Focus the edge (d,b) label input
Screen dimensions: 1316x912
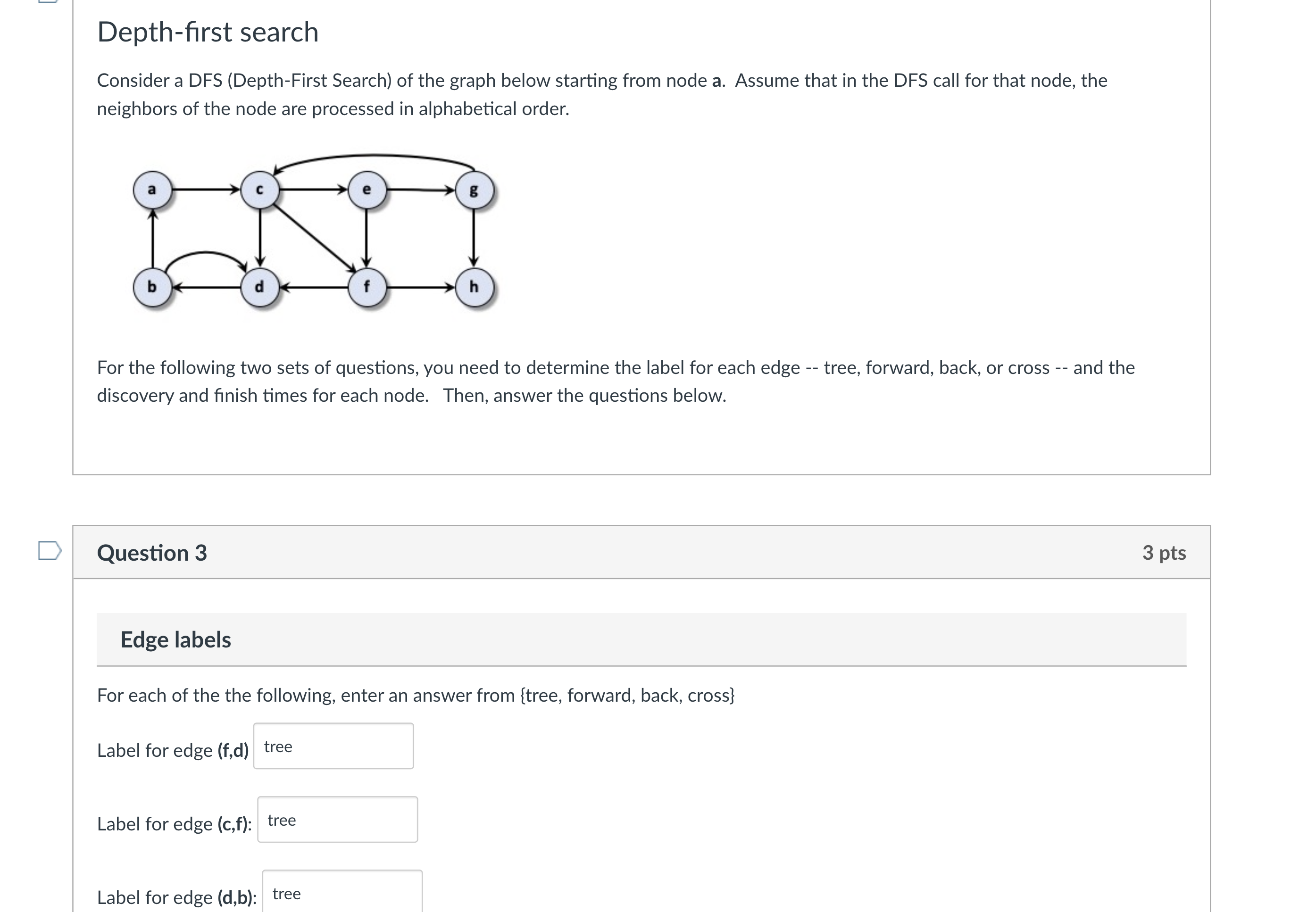(342, 891)
